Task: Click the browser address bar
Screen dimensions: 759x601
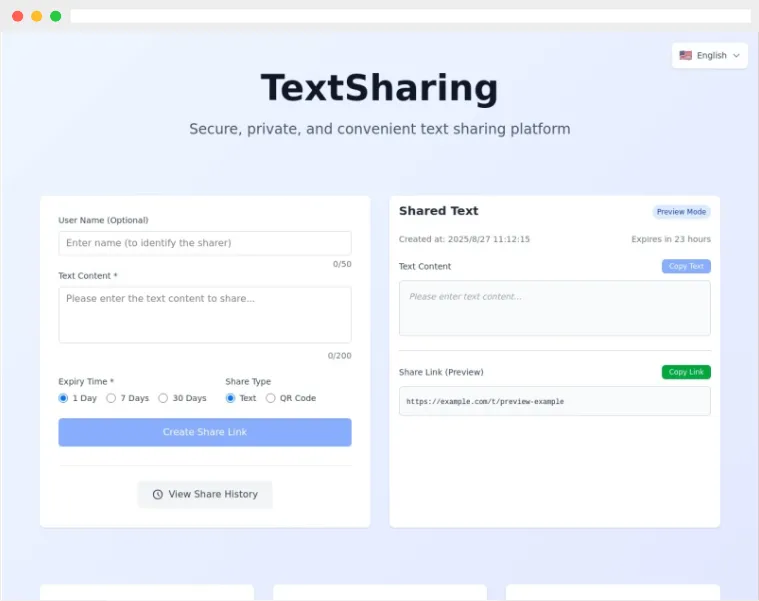Action: (x=410, y=16)
